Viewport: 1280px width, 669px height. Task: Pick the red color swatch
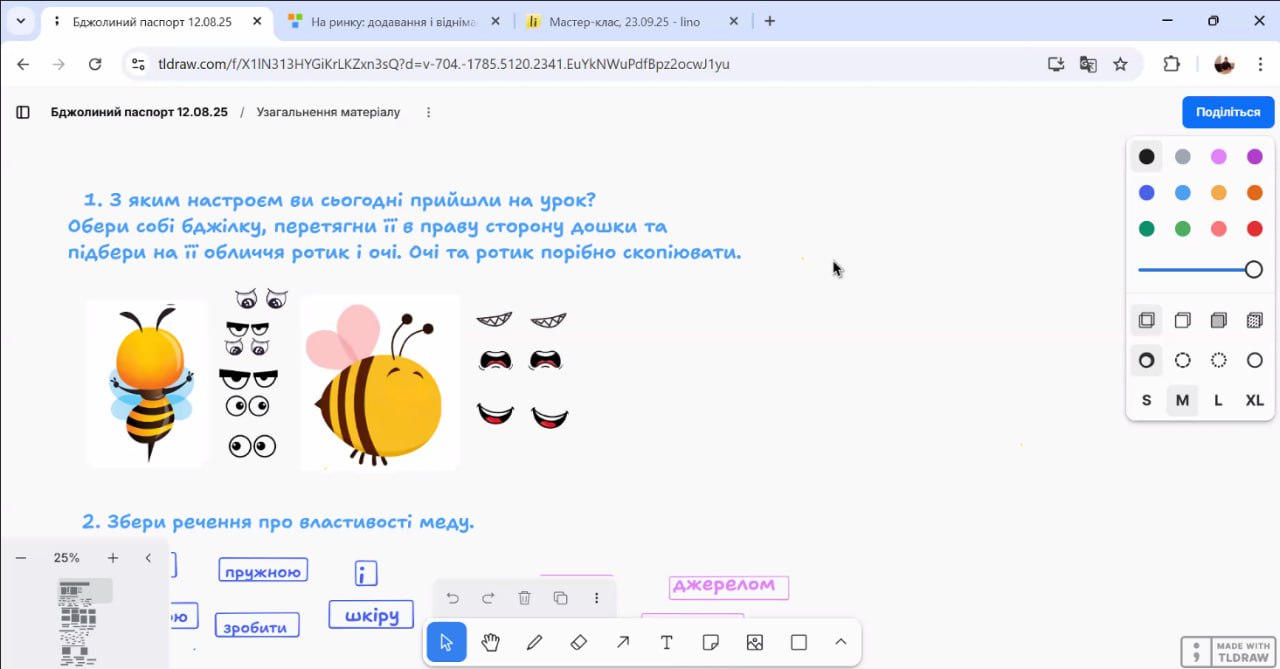click(1254, 229)
